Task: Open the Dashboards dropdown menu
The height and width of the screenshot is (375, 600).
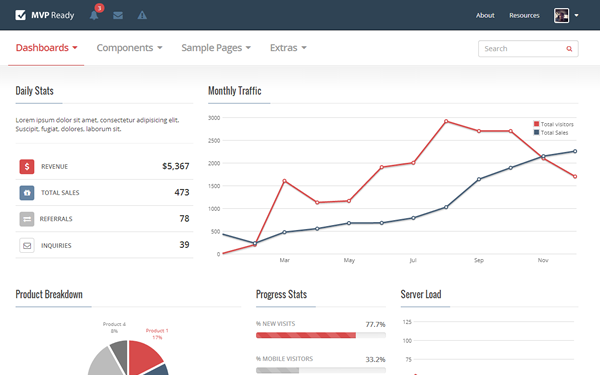Action: tap(46, 48)
